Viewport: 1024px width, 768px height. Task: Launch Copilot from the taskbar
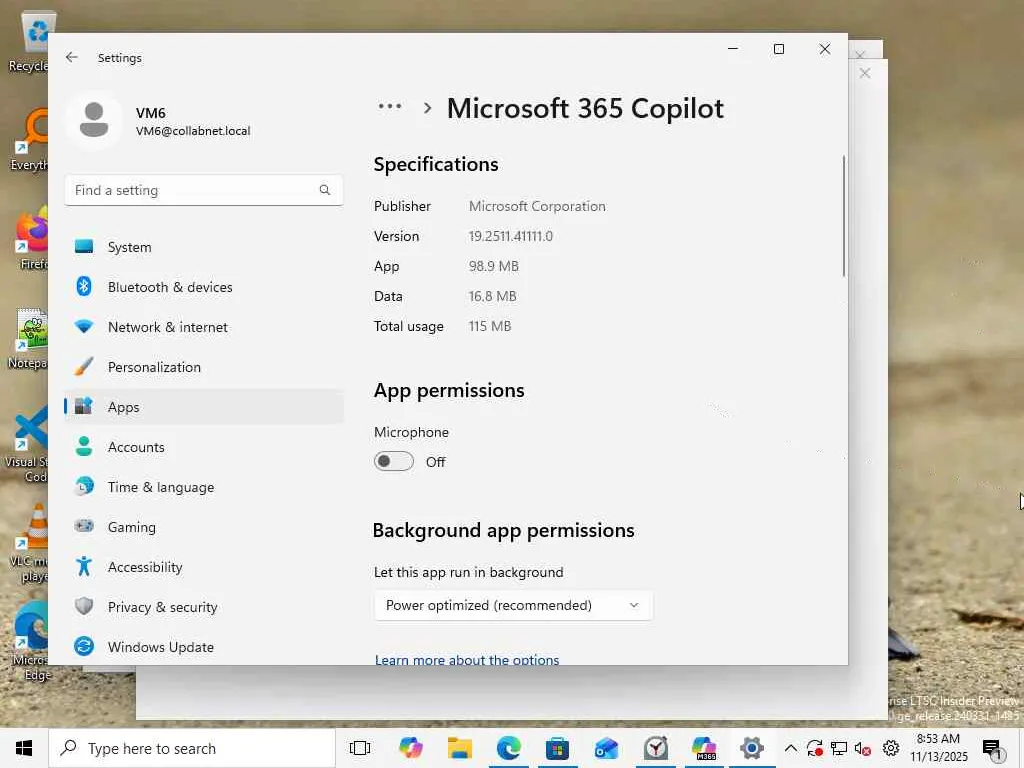[411, 748]
